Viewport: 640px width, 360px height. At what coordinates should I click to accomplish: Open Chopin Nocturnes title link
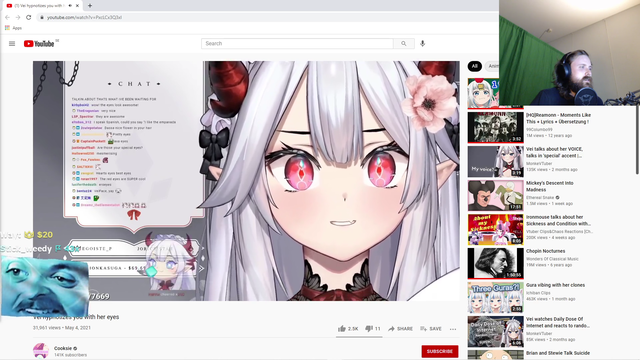(546, 251)
